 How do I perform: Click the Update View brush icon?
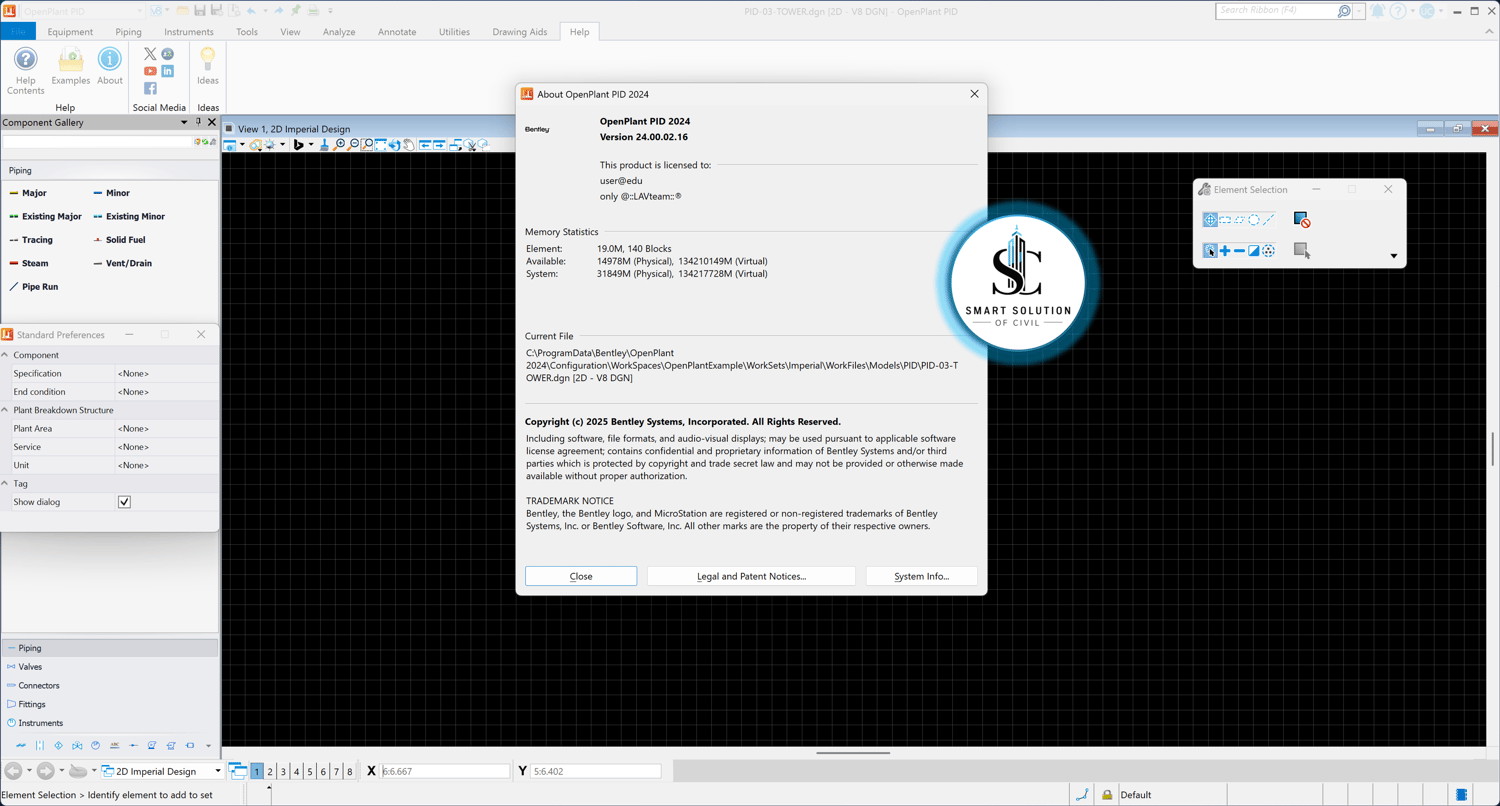pyautogui.click(x=324, y=145)
